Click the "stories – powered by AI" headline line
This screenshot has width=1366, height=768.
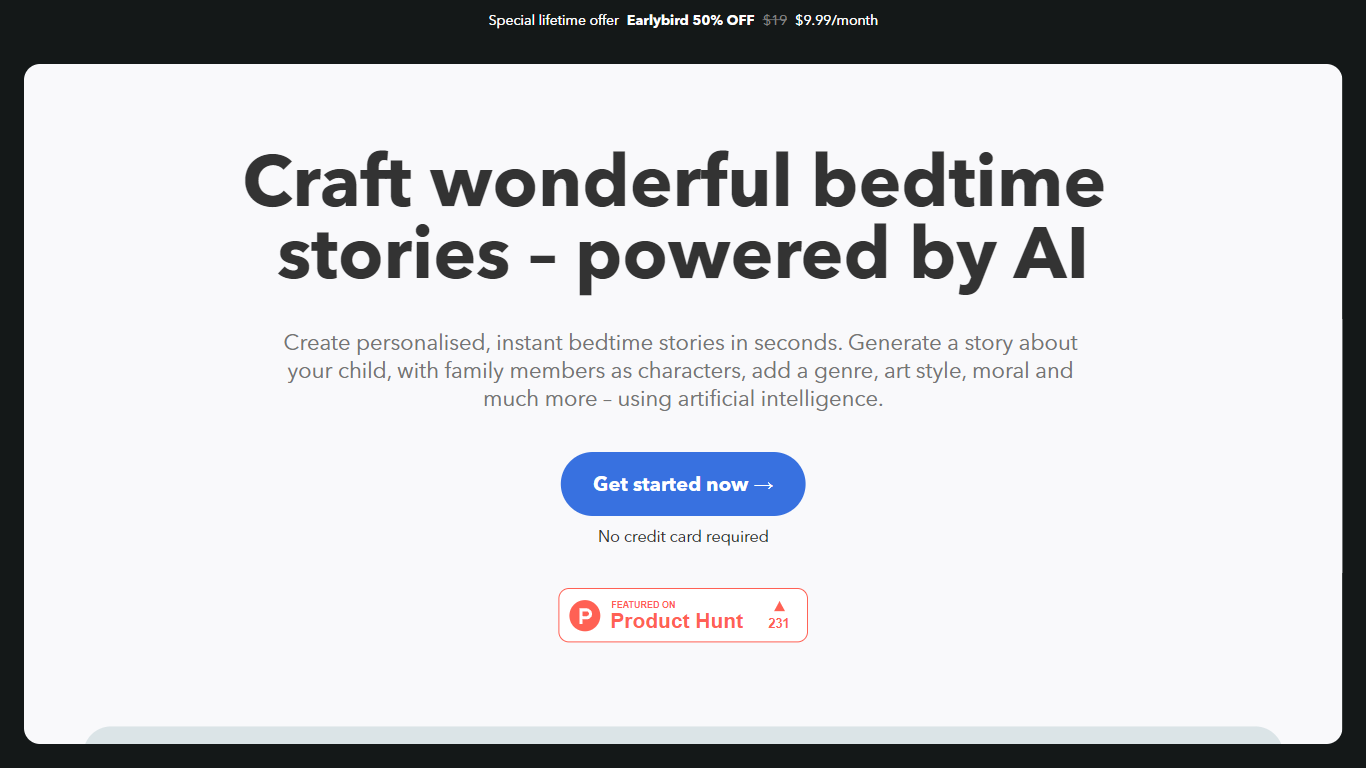click(x=682, y=254)
